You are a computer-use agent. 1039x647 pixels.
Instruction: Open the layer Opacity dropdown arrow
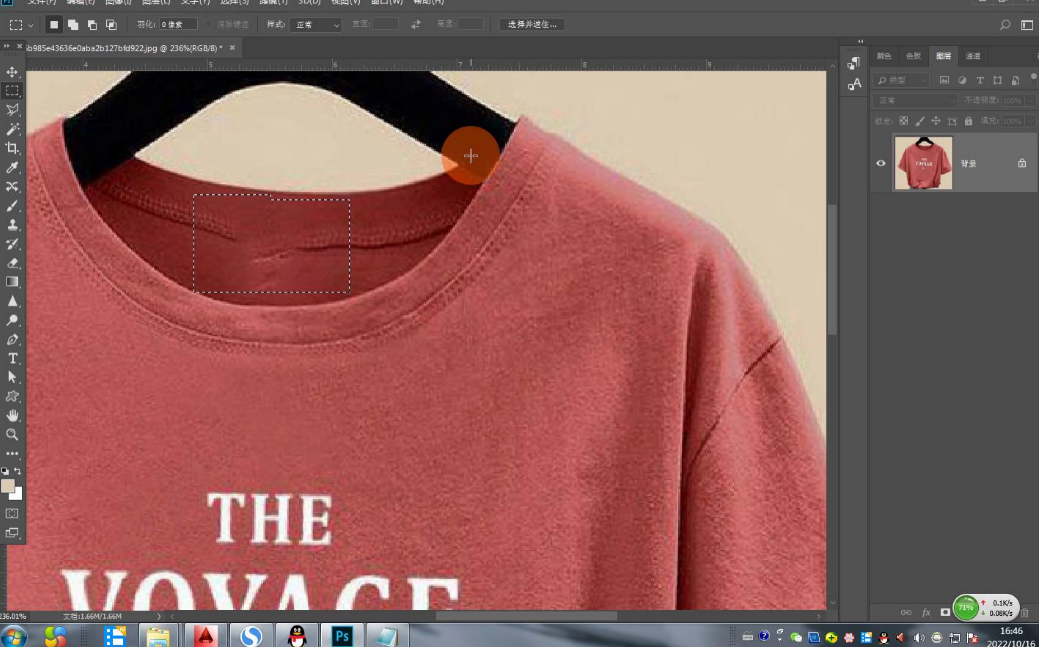(1029, 101)
